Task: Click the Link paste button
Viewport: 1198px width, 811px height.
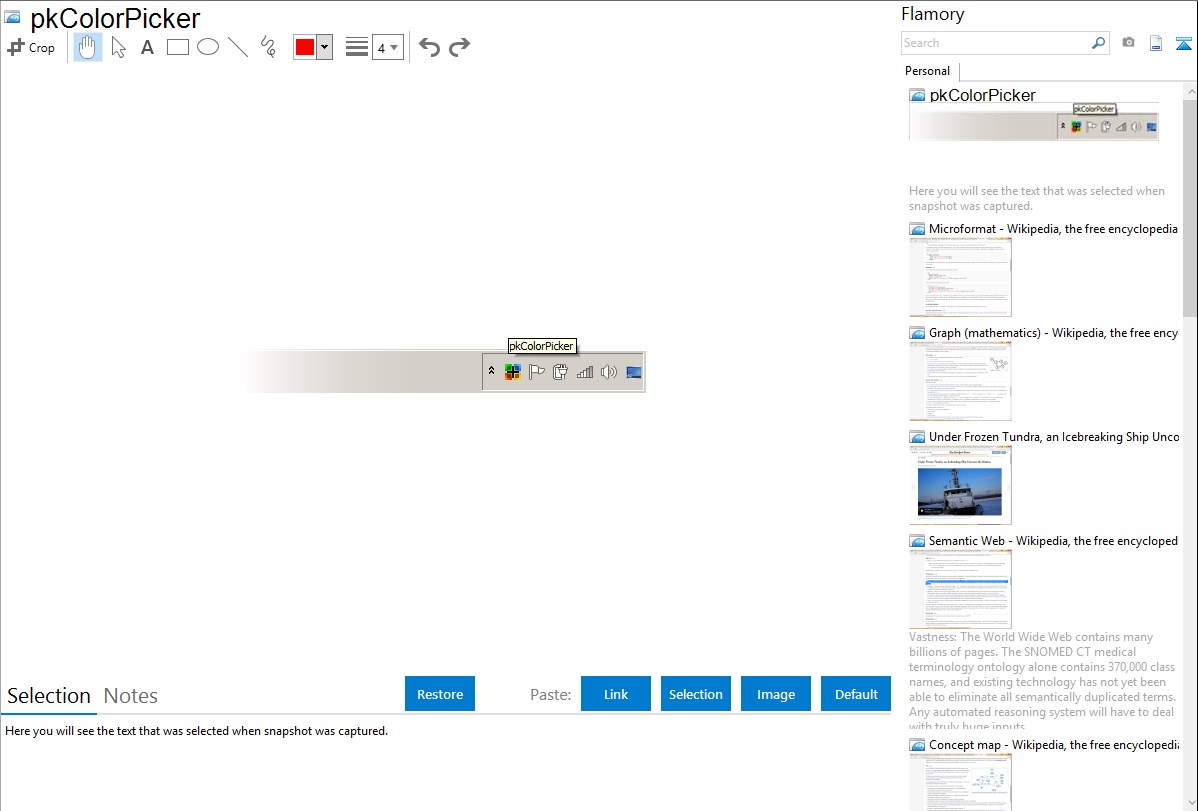Action: pos(616,694)
